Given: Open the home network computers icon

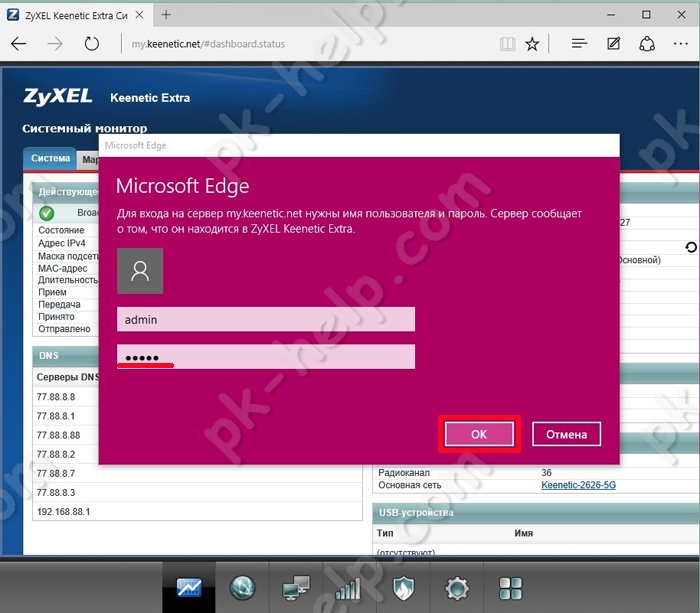Looking at the screenshot, I should coord(296,588).
